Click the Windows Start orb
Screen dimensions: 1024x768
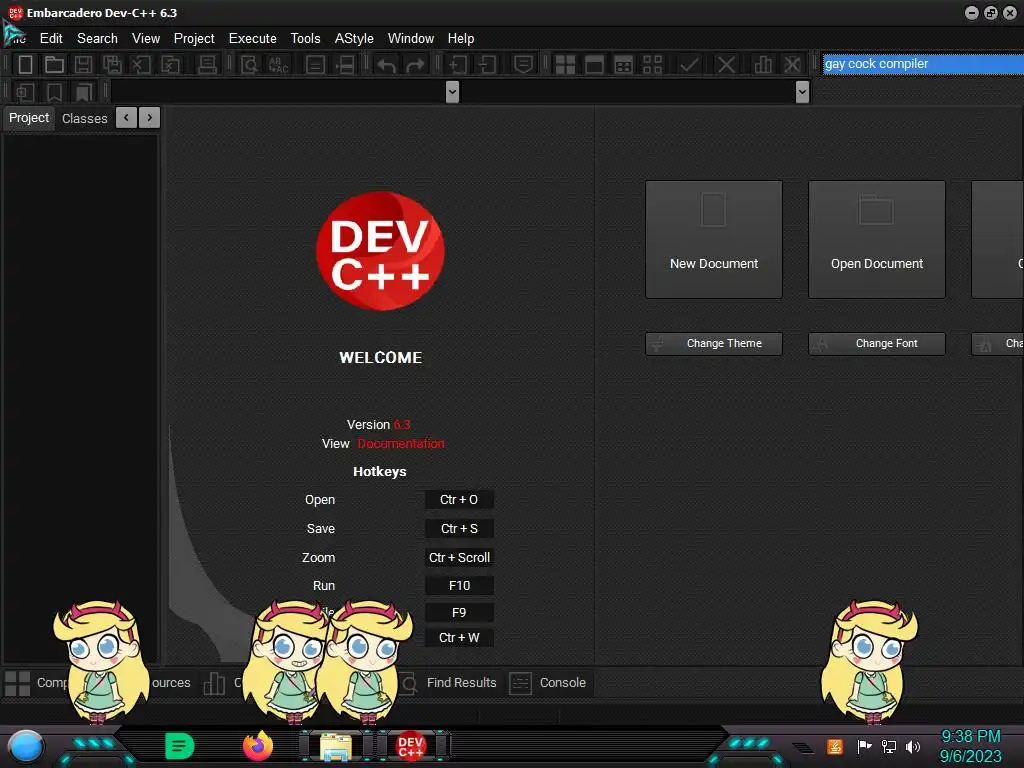(x=26, y=746)
